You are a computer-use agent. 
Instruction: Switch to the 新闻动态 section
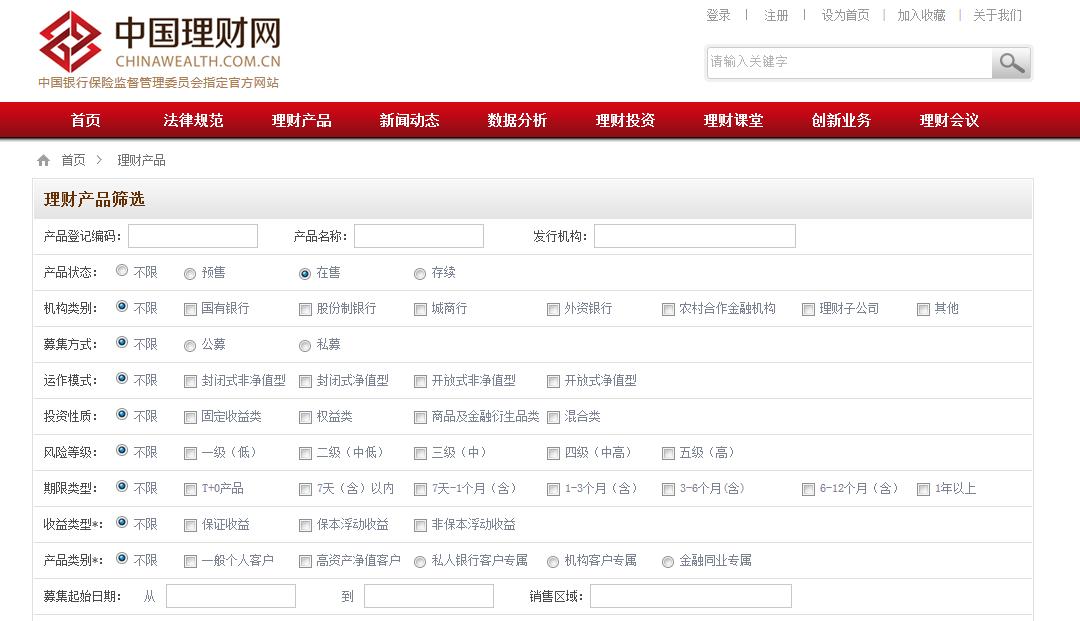pos(409,120)
